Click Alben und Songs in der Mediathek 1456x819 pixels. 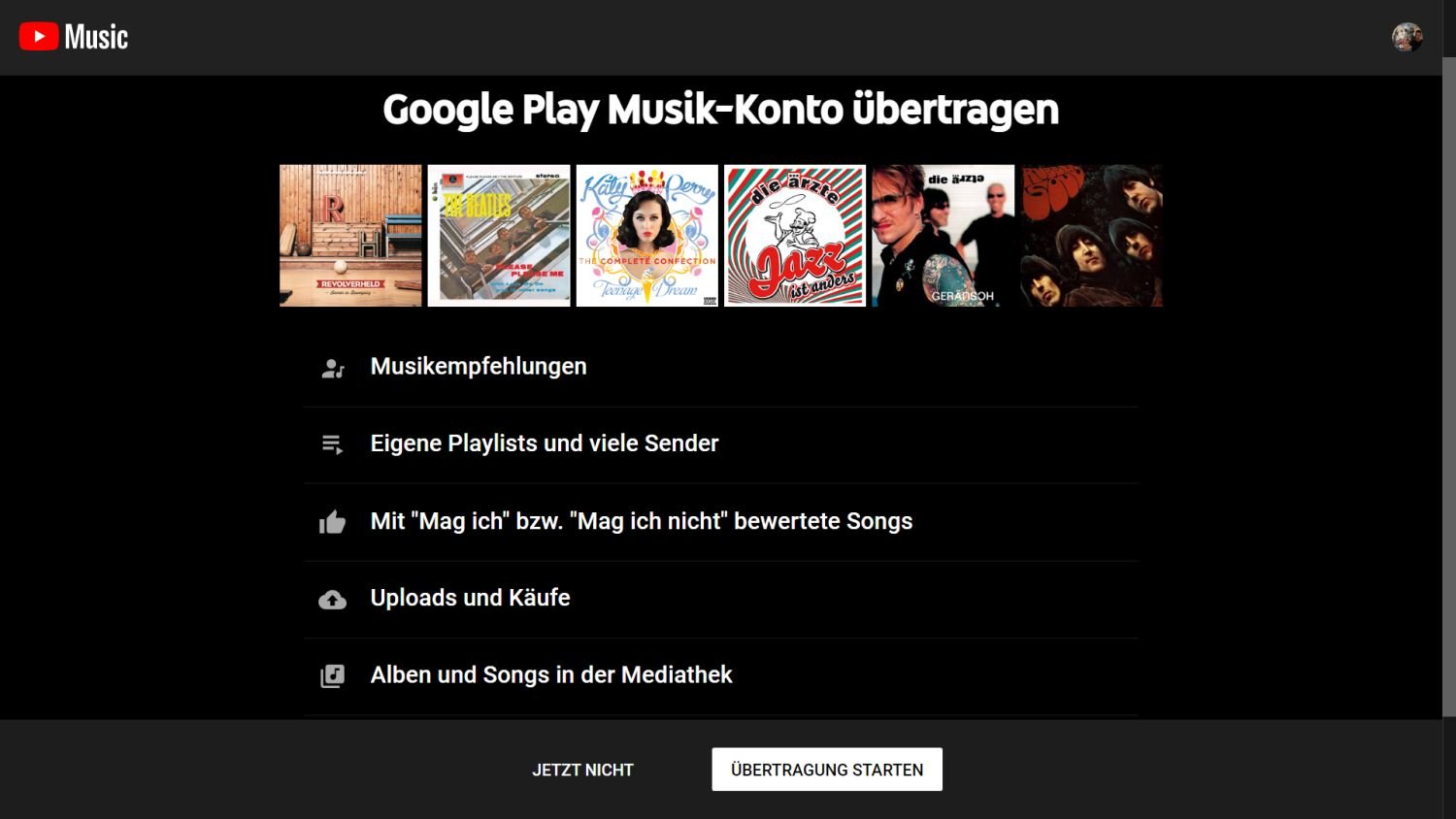(551, 674)
